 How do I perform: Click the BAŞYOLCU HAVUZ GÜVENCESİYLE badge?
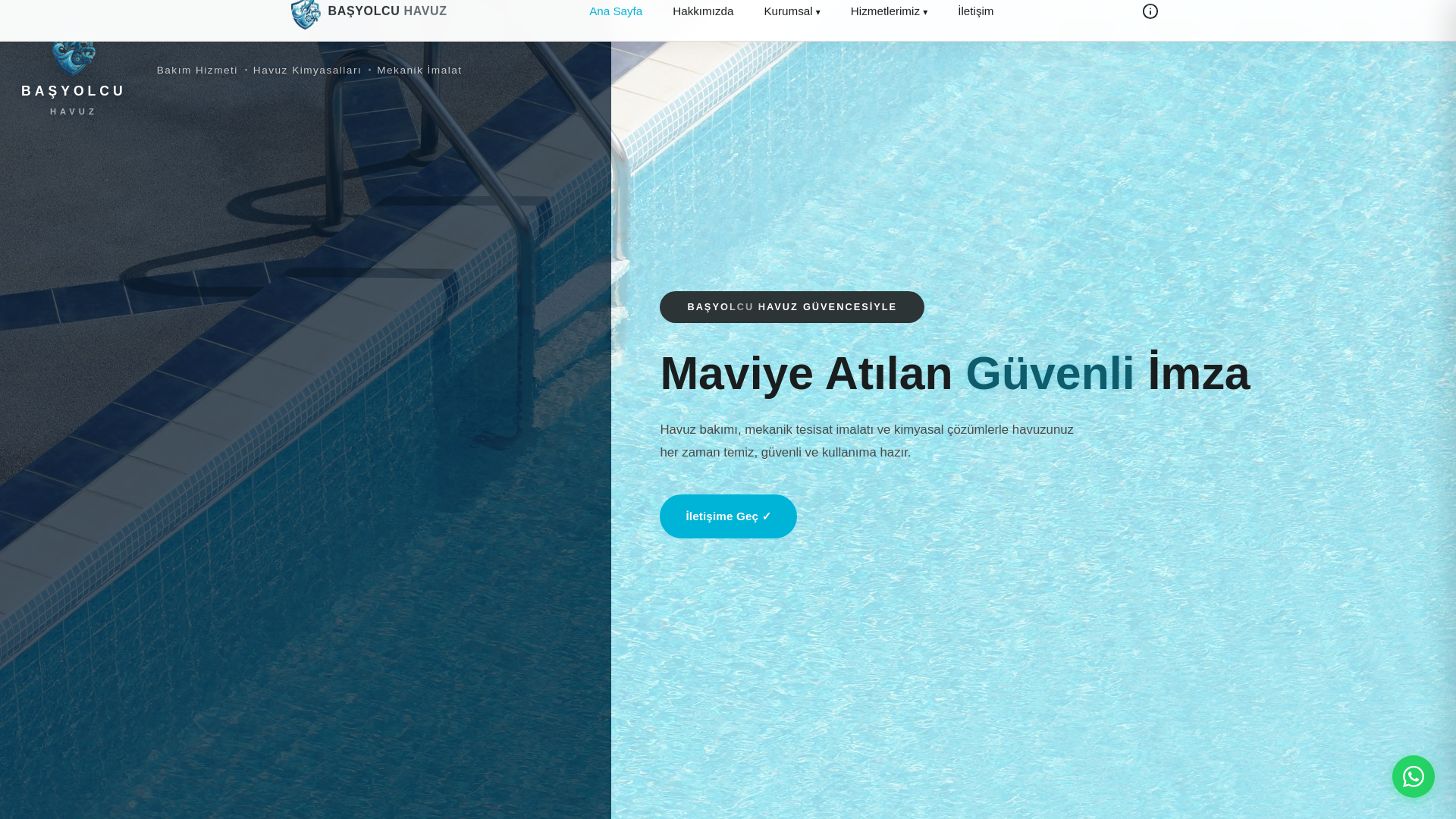click(792, 307)
